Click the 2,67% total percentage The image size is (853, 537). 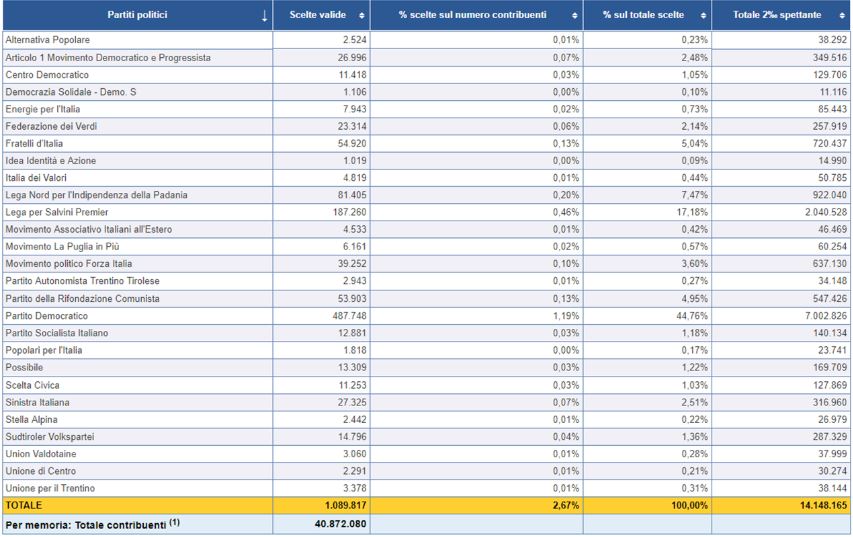pyautogui.click(x=566, y=505)
